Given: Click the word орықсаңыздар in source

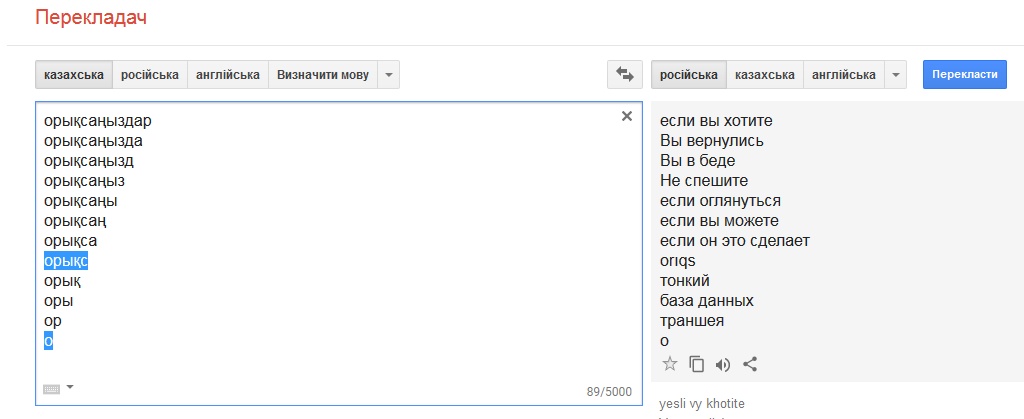Looking at the screenshot, I should pyautogui.click(x=98, y=121).
